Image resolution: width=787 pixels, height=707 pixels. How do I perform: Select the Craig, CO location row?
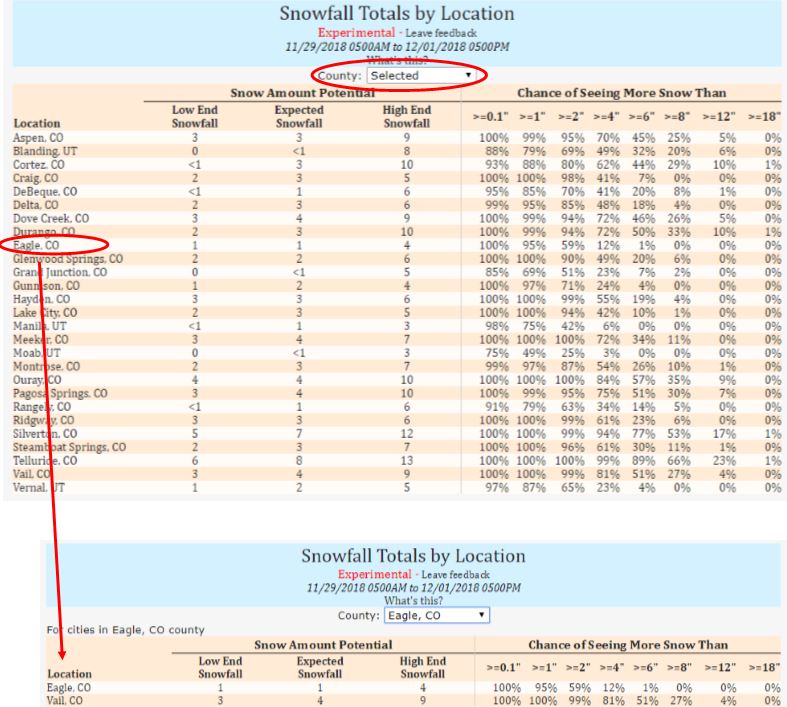point(397,178)
